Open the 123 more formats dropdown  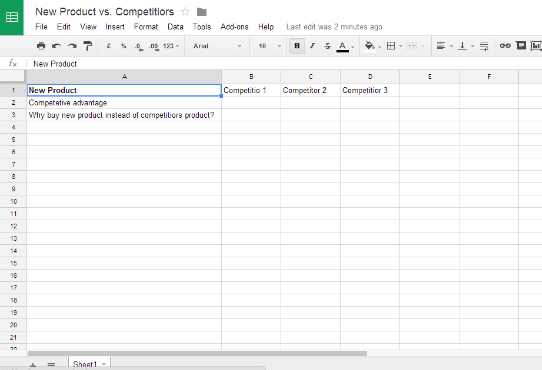tap(171, 46)
